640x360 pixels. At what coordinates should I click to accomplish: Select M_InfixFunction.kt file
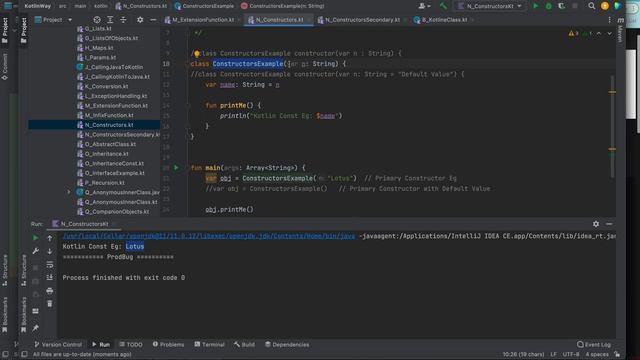point(109,115)
